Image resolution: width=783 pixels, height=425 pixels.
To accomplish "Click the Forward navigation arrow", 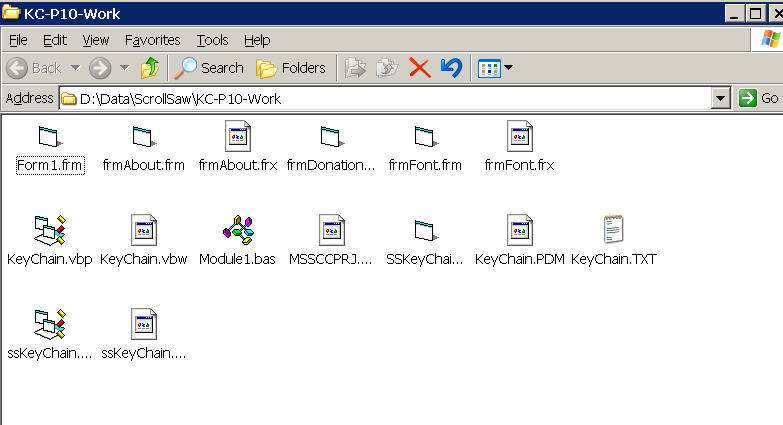I will click(x=100, y=68).
